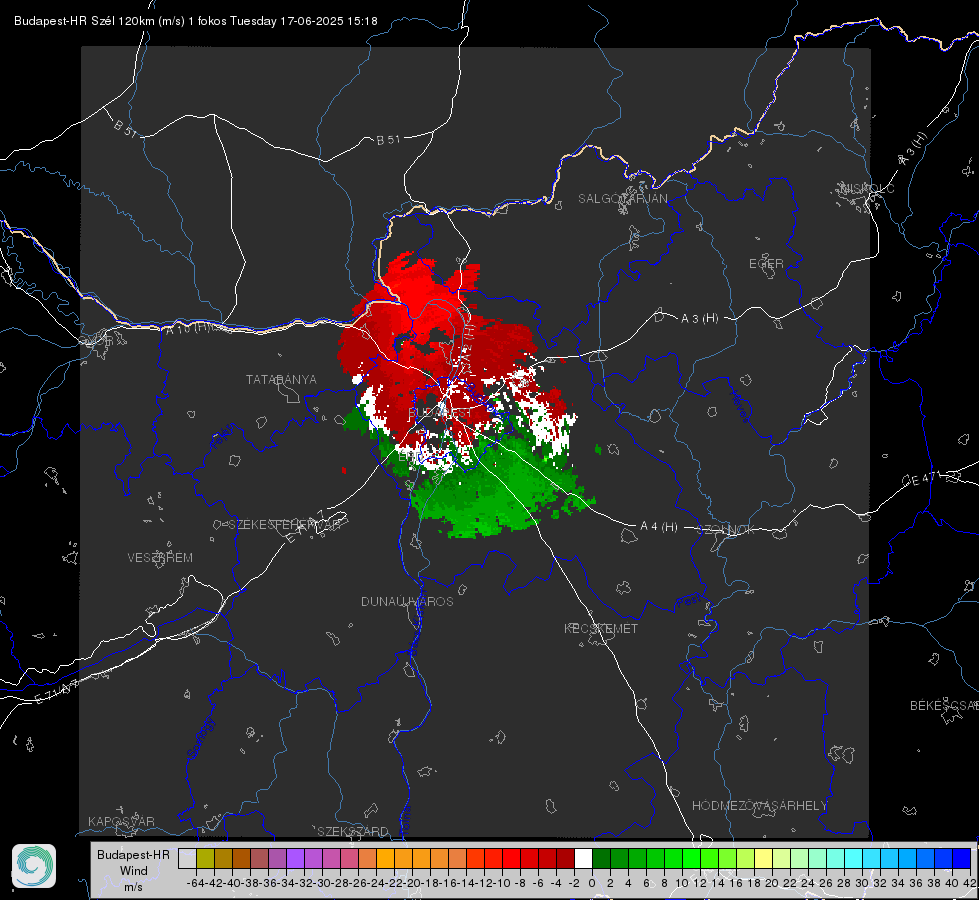Click the white zero-velocity swatch in the legend
This screenshot has height=900, width=979.
point(583,858)
